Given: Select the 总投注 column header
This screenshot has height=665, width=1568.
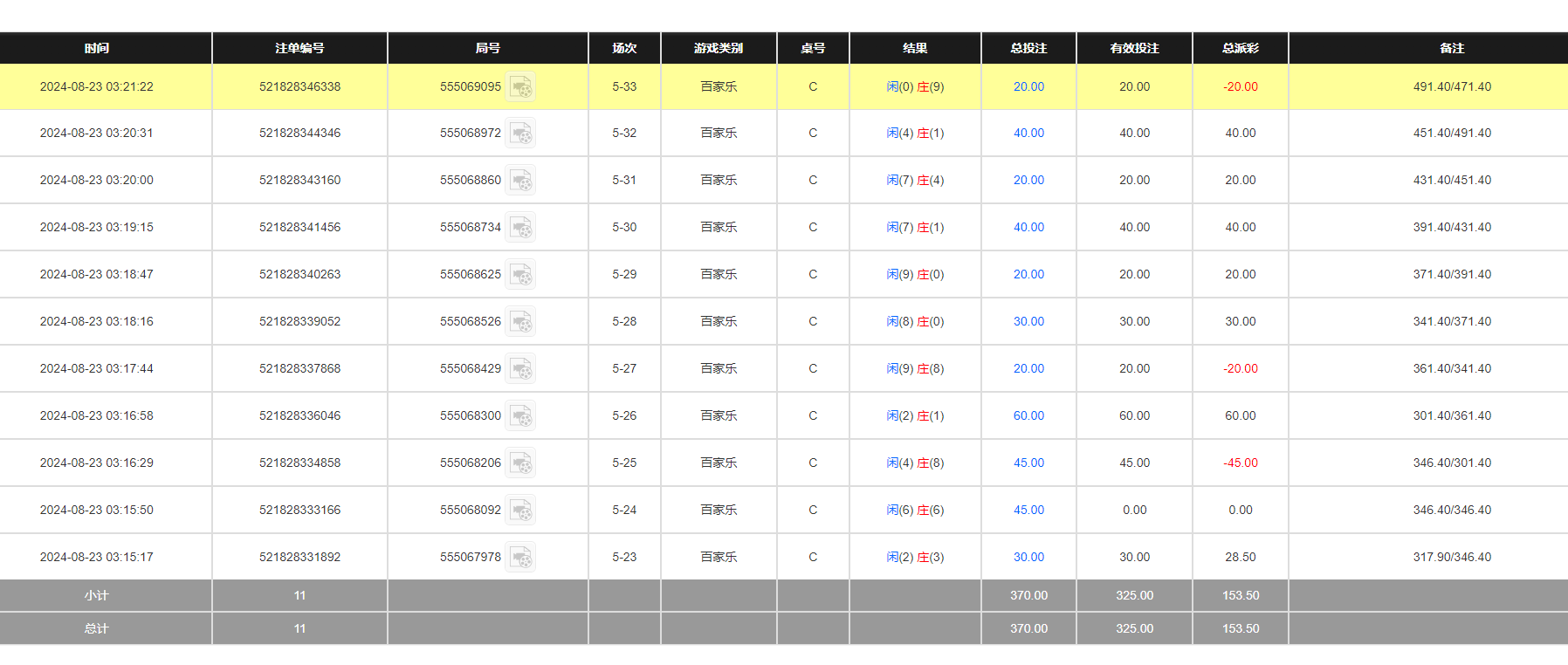Looking at the screenshot, I should tap(1028, 48).
